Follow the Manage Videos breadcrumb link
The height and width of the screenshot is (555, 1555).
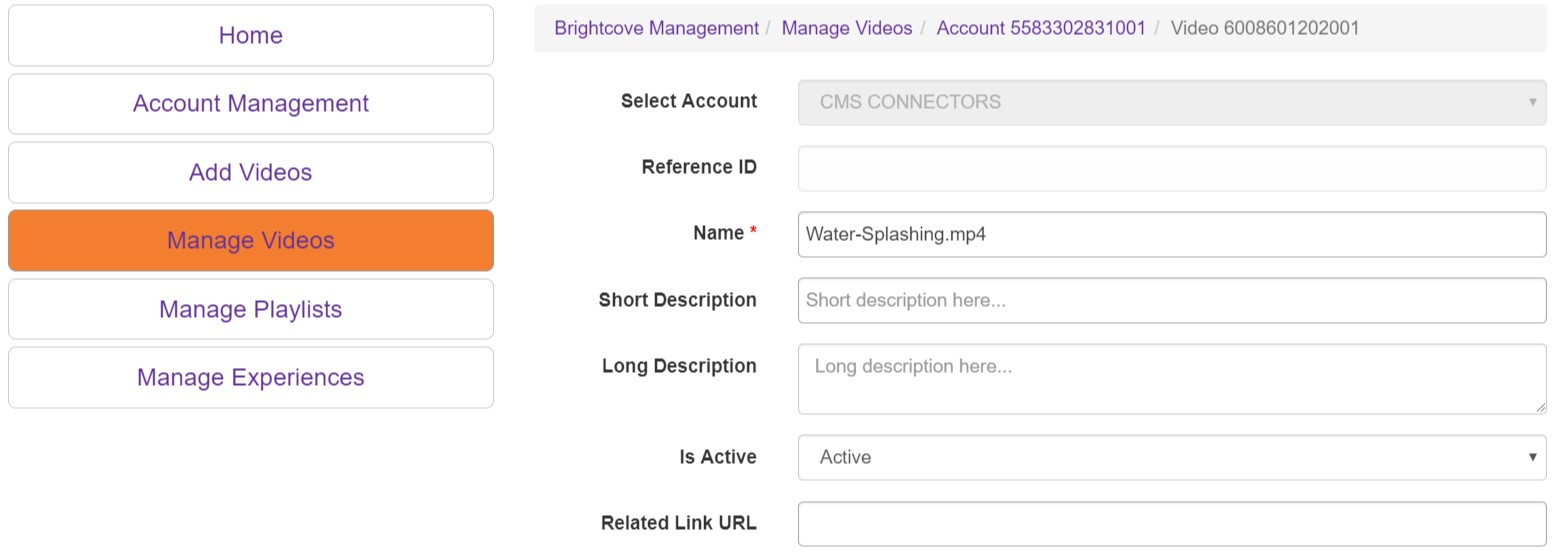[846, 28]
